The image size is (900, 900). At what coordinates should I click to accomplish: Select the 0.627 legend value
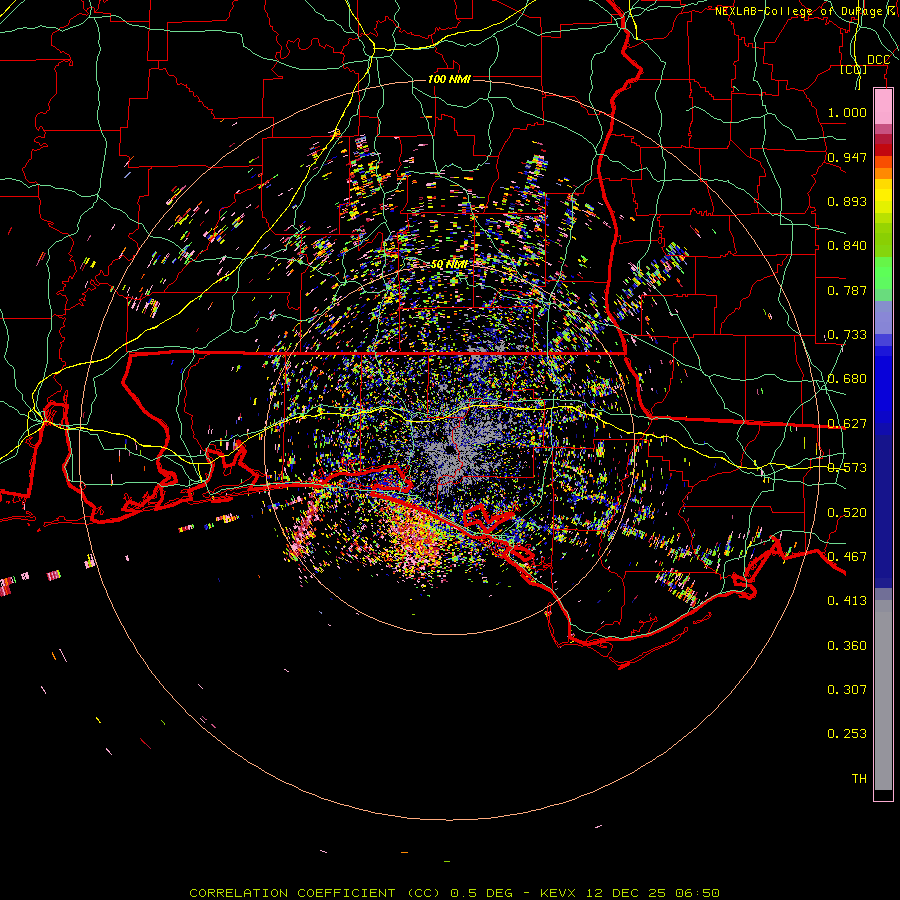pos(847,424)
